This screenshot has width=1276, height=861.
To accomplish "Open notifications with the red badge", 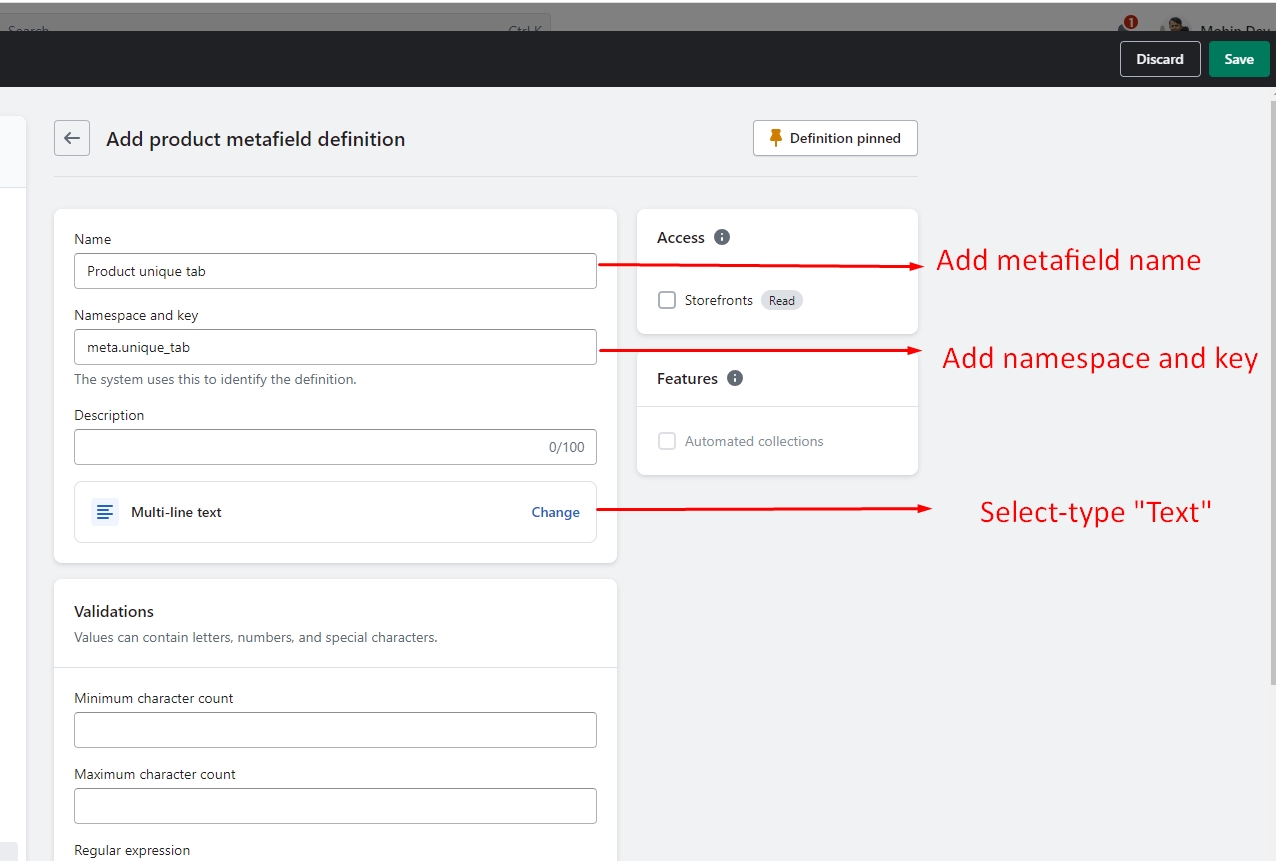I will pyautogui.click(x=1127, y=25).
